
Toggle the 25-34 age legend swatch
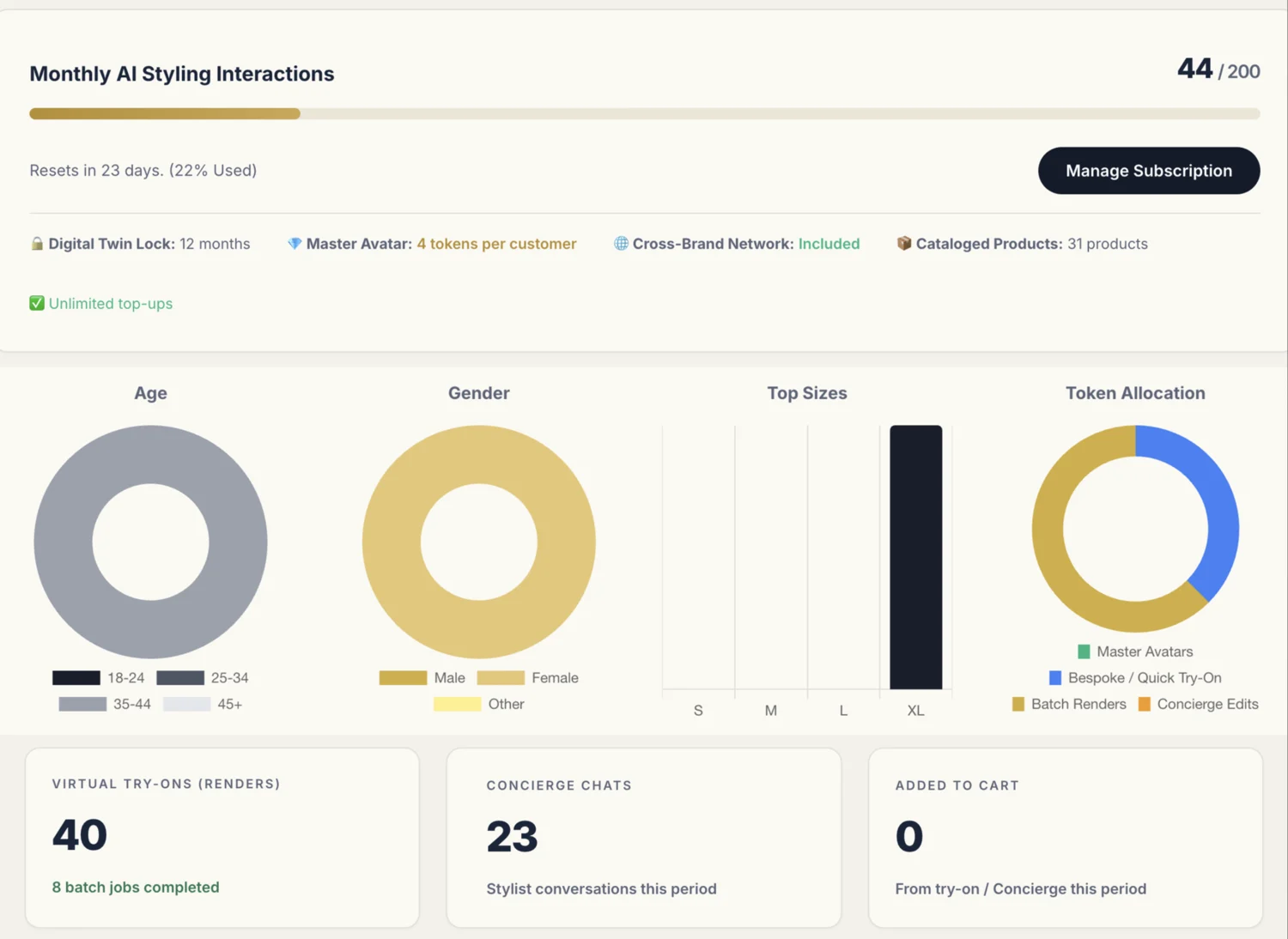pyautogui.click(x=180, y=678)
